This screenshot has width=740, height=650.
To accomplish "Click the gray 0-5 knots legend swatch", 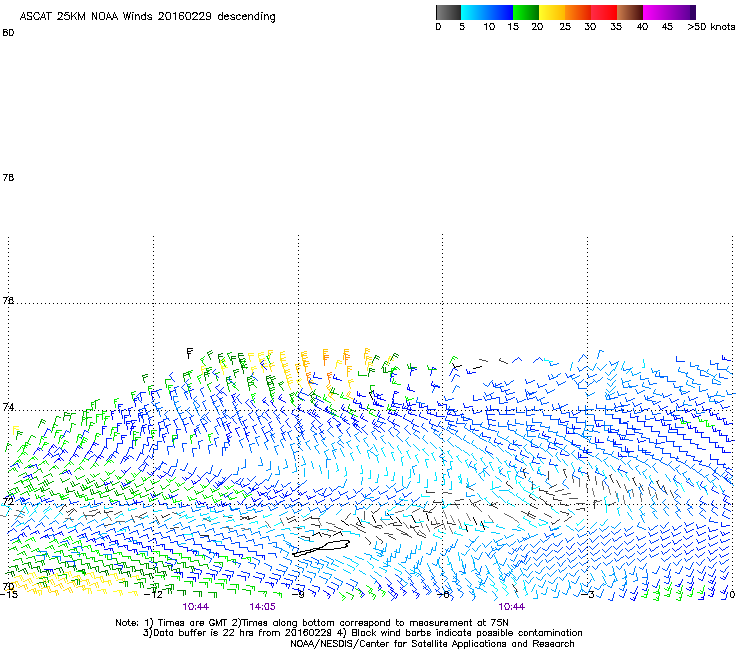I will coord(448,12).
